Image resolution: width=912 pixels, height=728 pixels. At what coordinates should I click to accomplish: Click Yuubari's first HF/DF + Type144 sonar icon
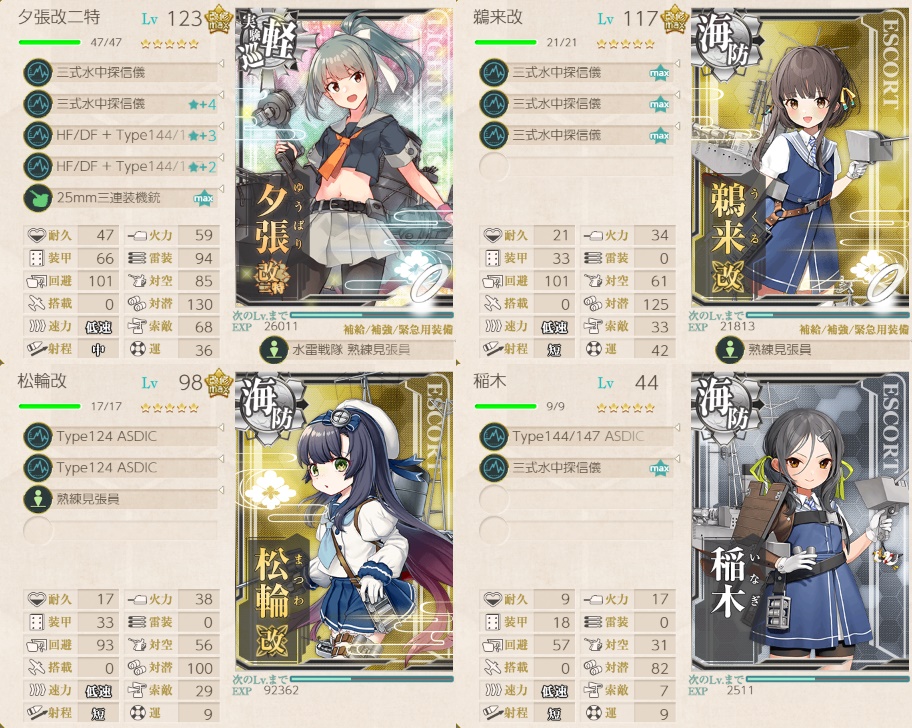coord(38,135)
